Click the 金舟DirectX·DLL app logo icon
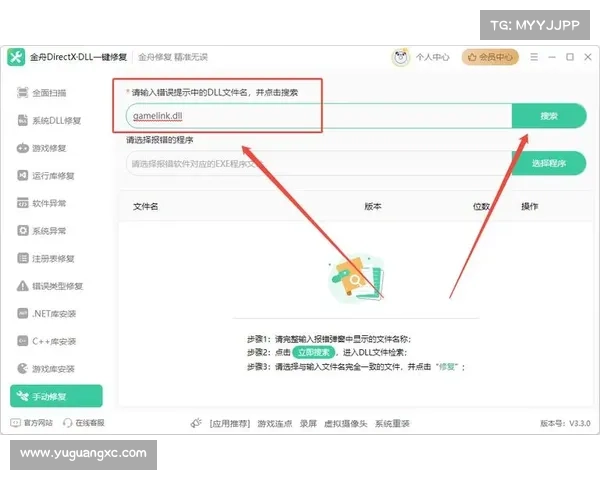Image resolution: width=600 pixels, height=480 pixels. 16,57
